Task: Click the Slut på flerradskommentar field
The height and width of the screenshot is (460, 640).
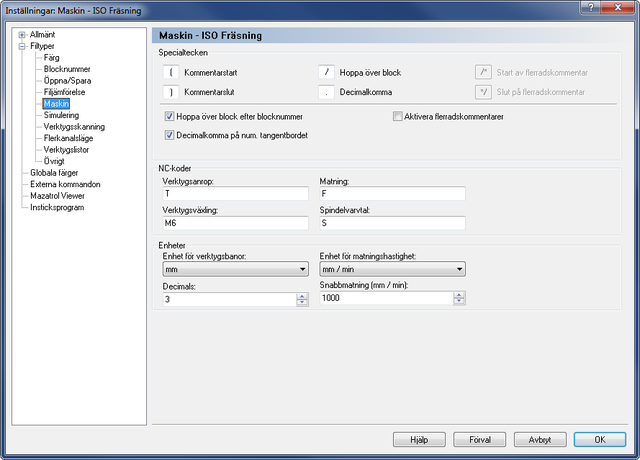Action: tap(483, 92)
